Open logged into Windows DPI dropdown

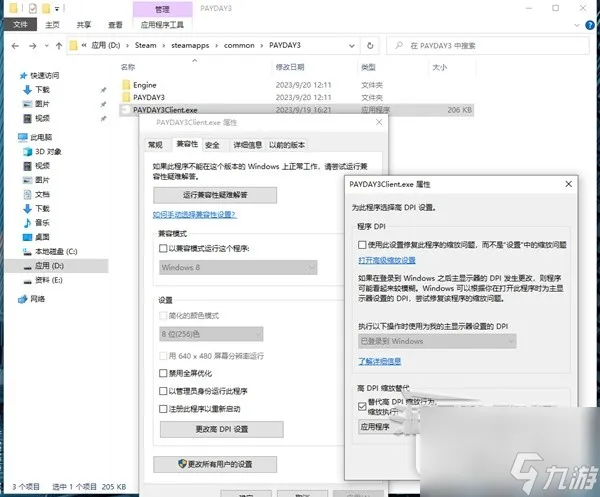coord(437,341)
